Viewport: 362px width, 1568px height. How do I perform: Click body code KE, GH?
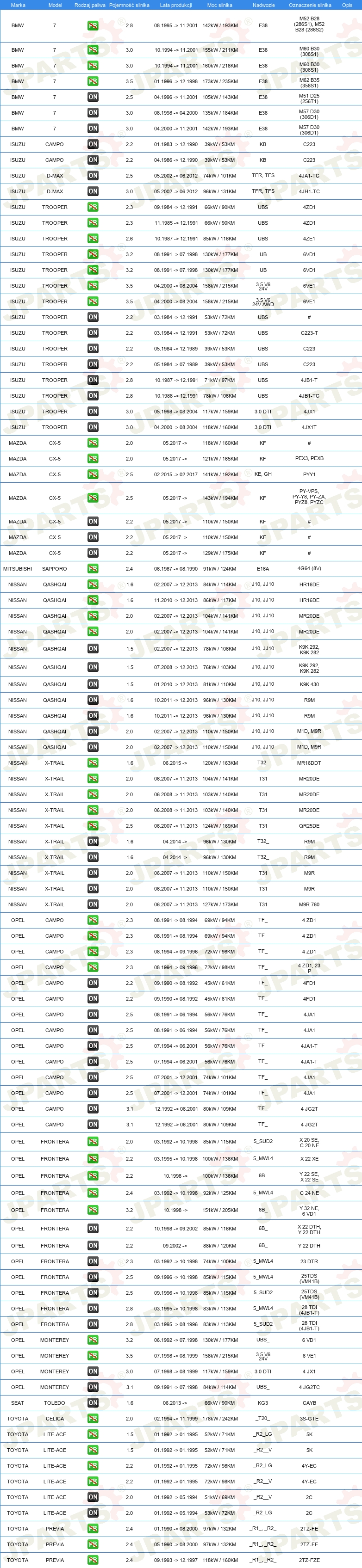point(262,474)
